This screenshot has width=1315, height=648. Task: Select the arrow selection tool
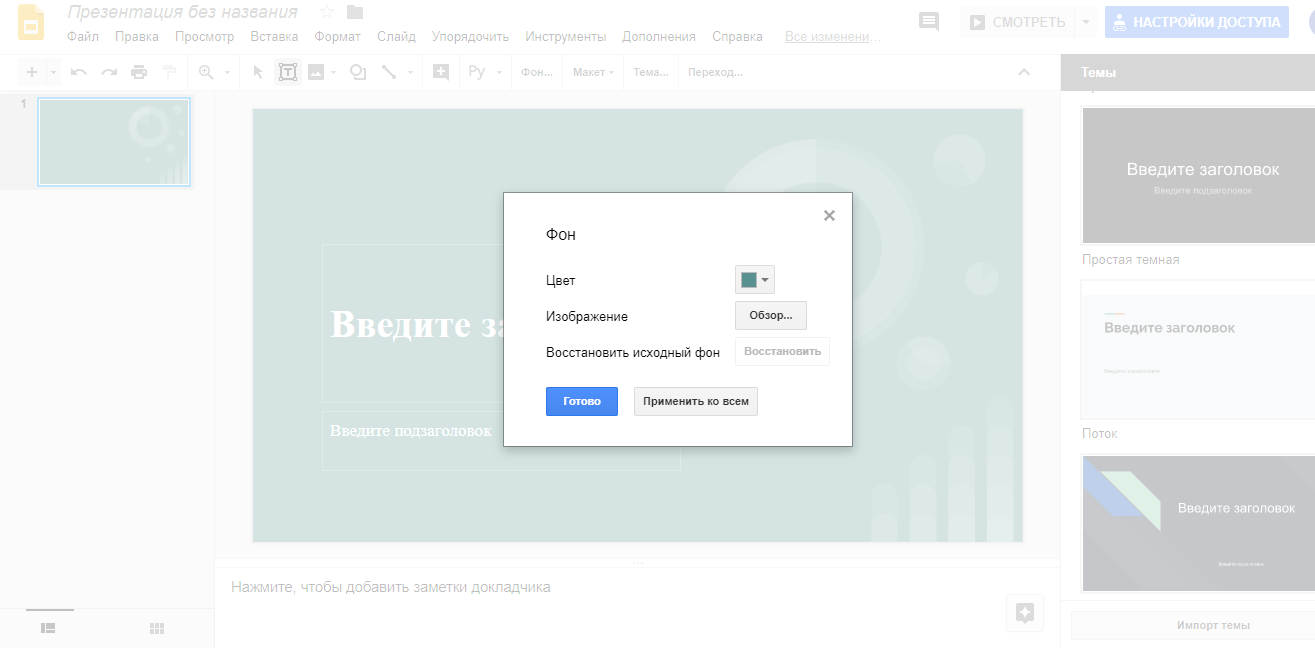[x=256, y=71]
